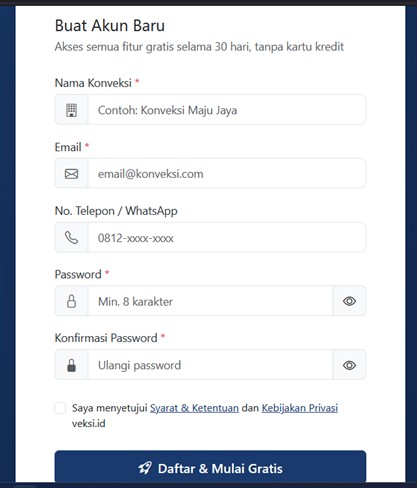Open the Kebijakan Privasi link
417x488 pixels.
click(x=300, y=408)
